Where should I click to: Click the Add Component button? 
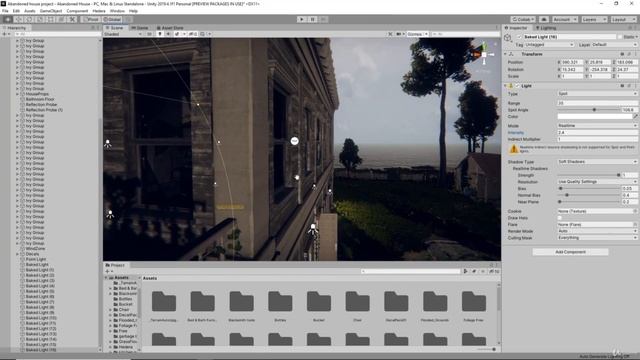[570, 252]
